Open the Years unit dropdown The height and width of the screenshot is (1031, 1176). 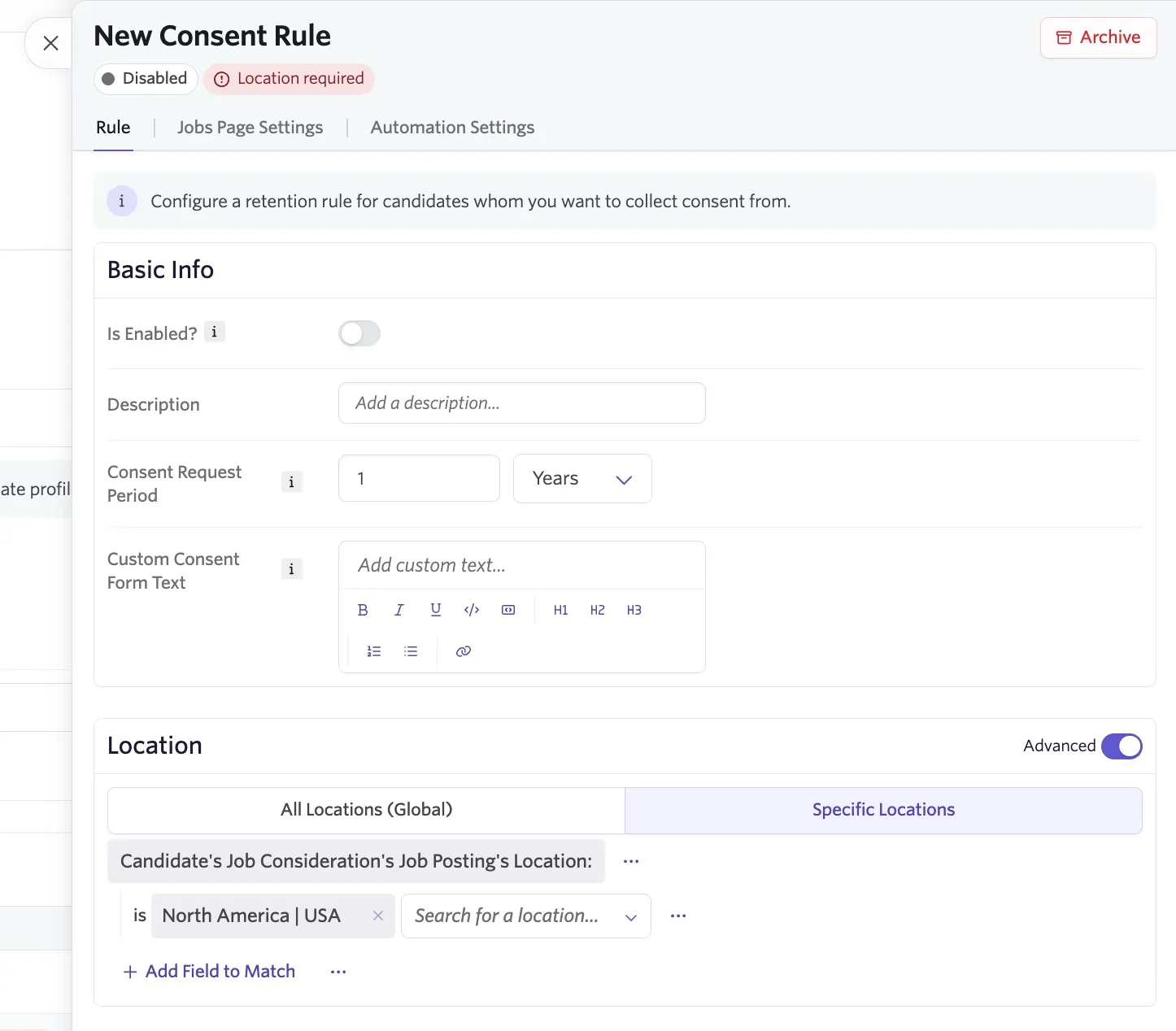582,478
